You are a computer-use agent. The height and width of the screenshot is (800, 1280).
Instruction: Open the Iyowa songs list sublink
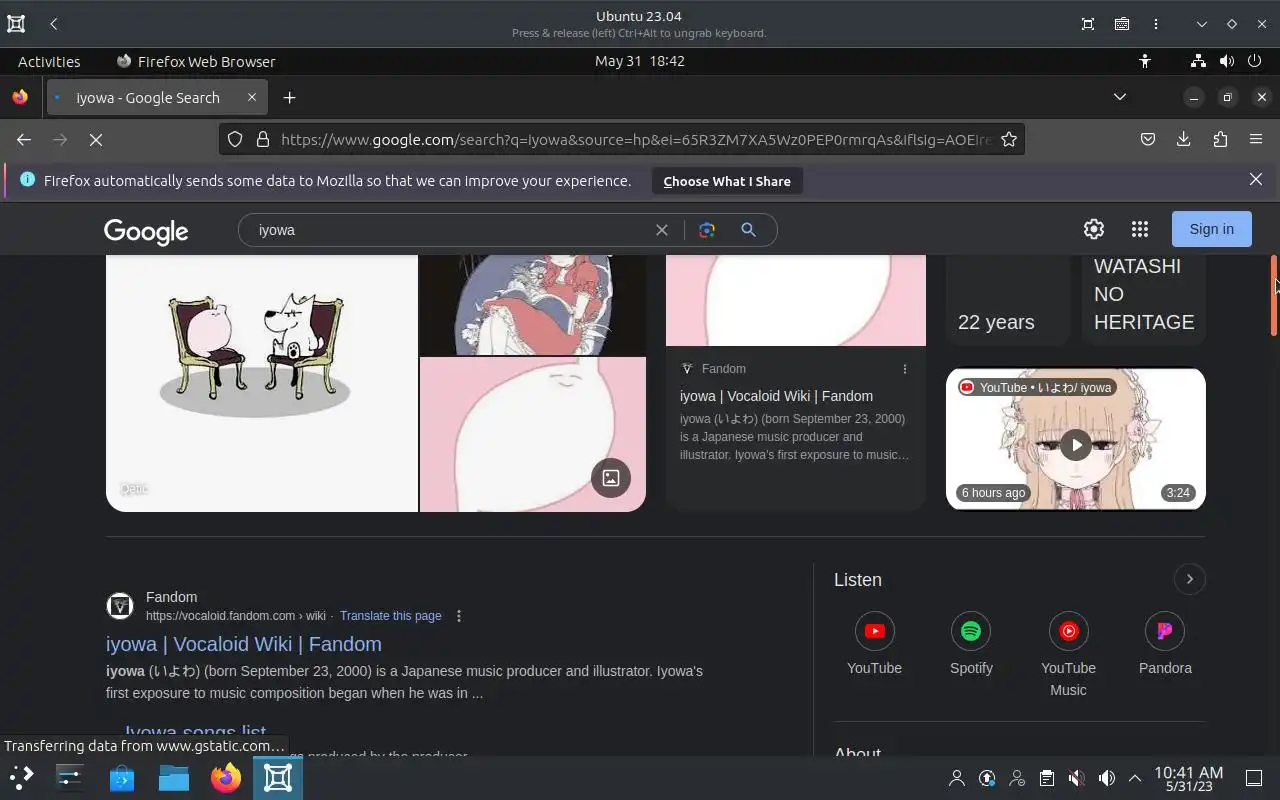[x=195, y=734]
